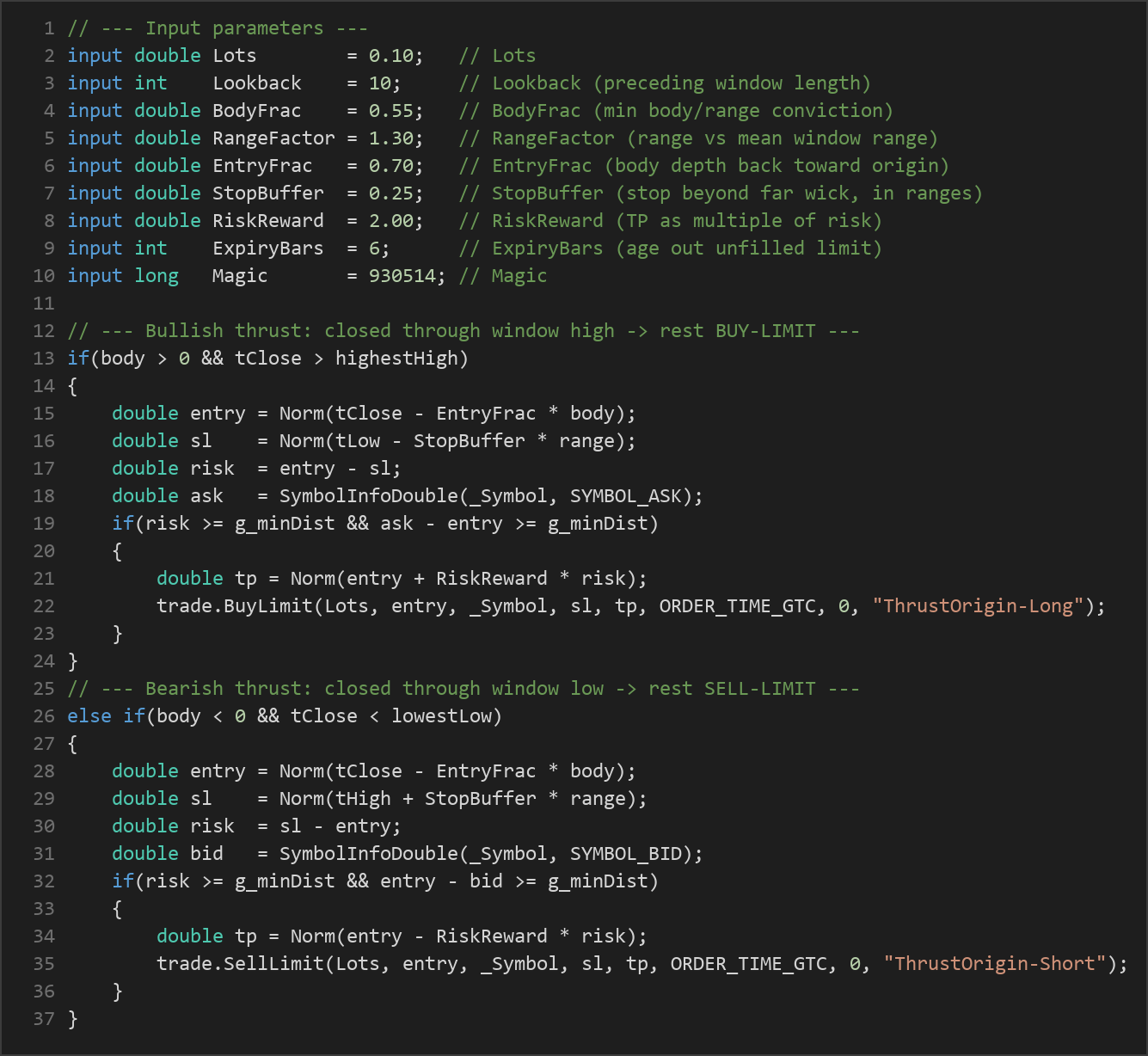Click the 'long' type keyword on line 10
Viewport: 1148px width, 1056px height.
click(157, 276)
